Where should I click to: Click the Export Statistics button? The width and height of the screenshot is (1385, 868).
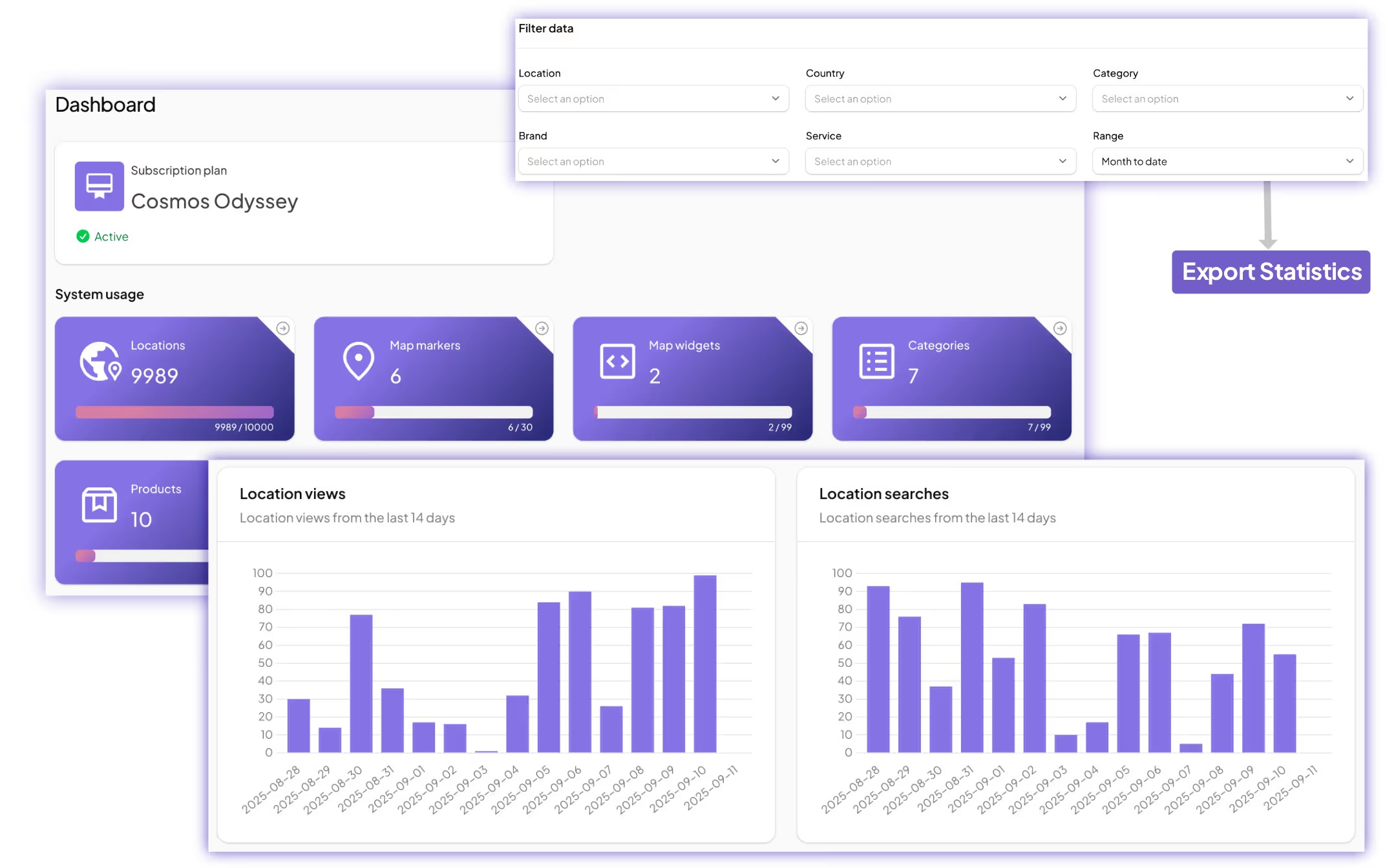1271,272
